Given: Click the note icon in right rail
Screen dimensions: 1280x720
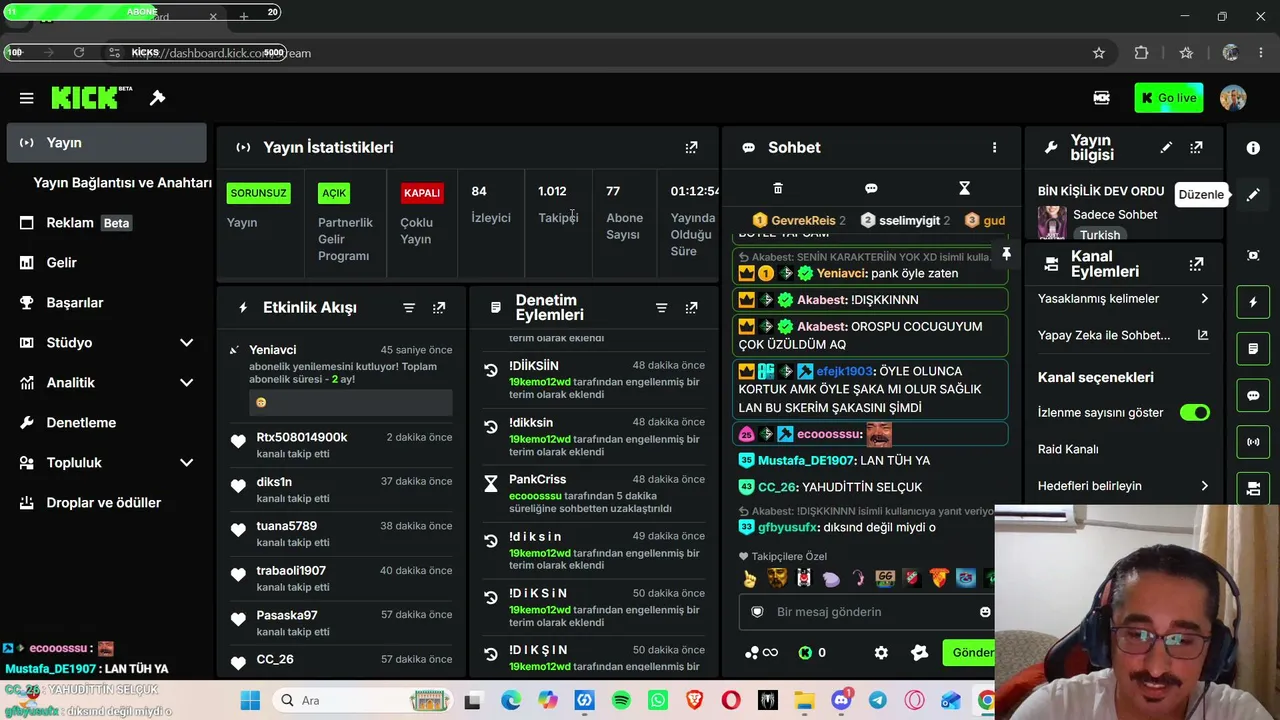Looking at the screenshot, I should pyautogui.click(x=1253, y=349).
